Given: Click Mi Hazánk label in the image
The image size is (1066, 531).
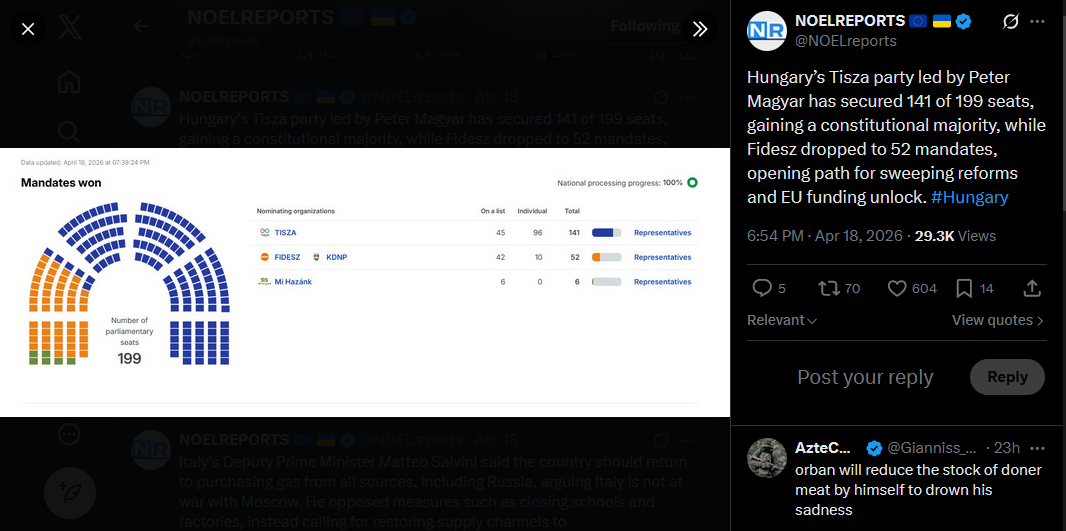Looking at the screenshot, I should coord(293,281).
